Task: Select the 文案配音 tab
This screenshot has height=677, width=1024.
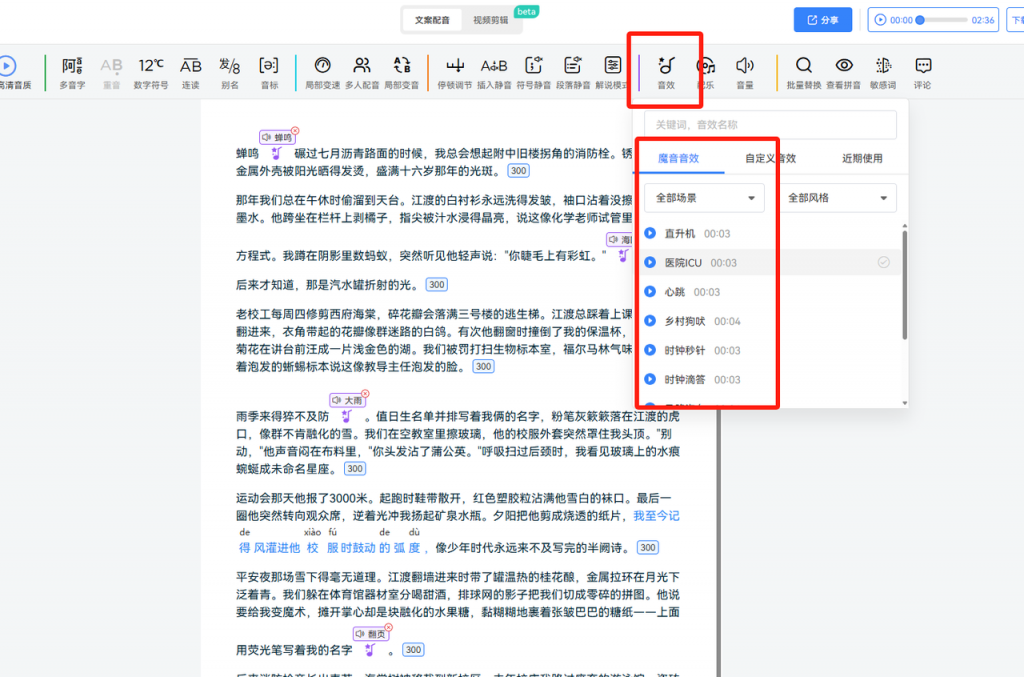Action: [432, 20]
